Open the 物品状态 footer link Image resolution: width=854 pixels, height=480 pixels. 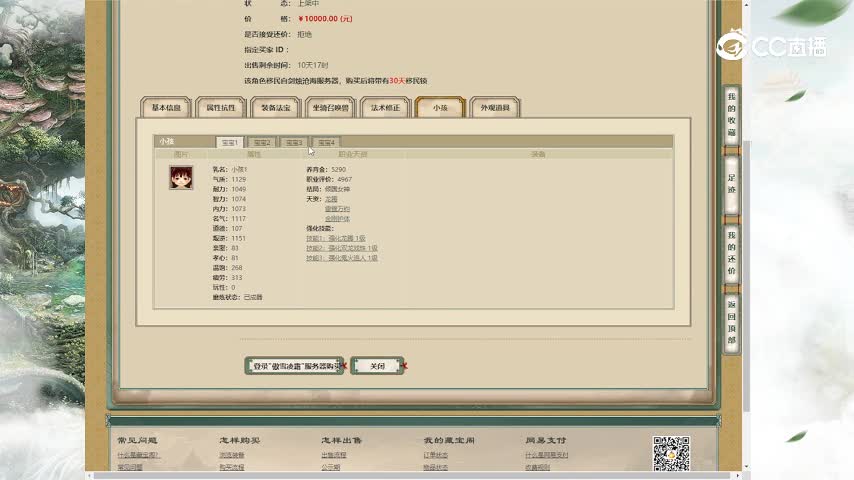pos(436,467)
